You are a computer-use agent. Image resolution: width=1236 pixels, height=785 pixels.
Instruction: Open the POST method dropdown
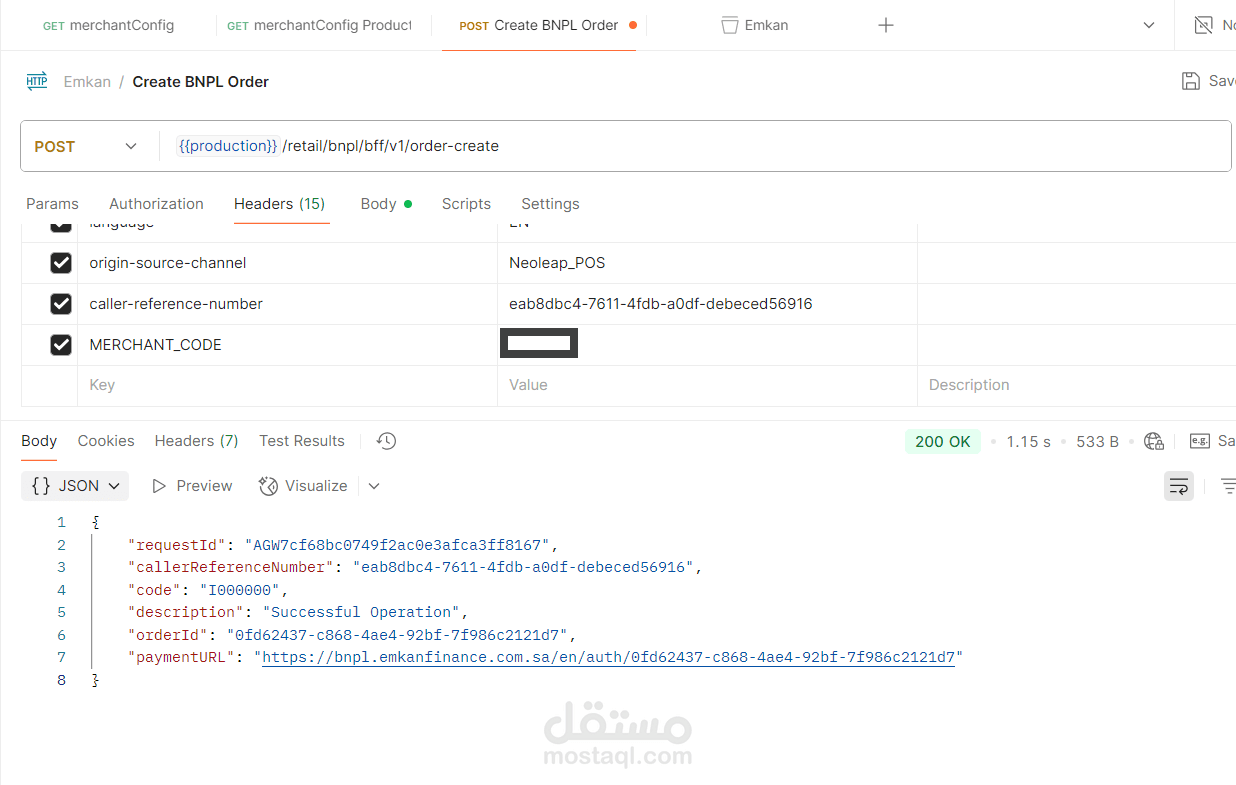87,146
